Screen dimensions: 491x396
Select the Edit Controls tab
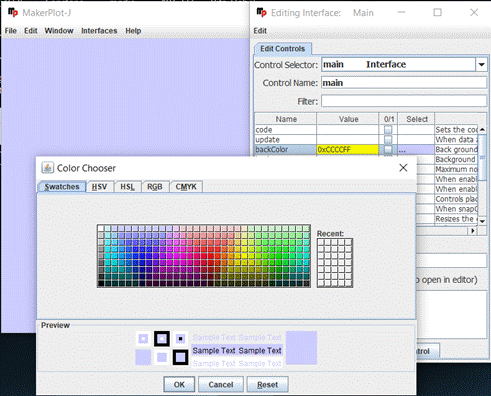coord(283,49)
